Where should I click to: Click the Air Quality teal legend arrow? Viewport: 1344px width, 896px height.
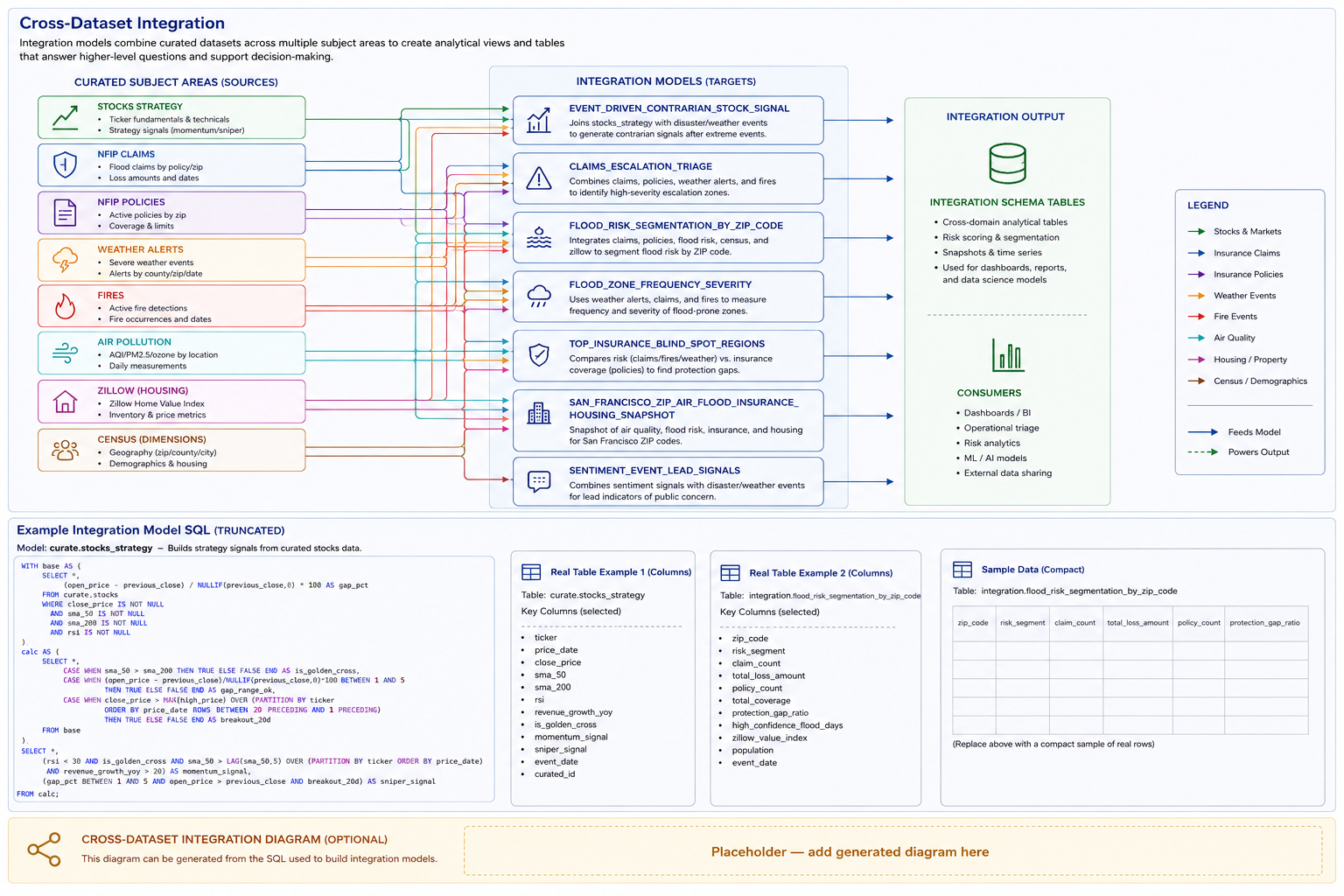pyautogui.click(x=1196, y=338)
